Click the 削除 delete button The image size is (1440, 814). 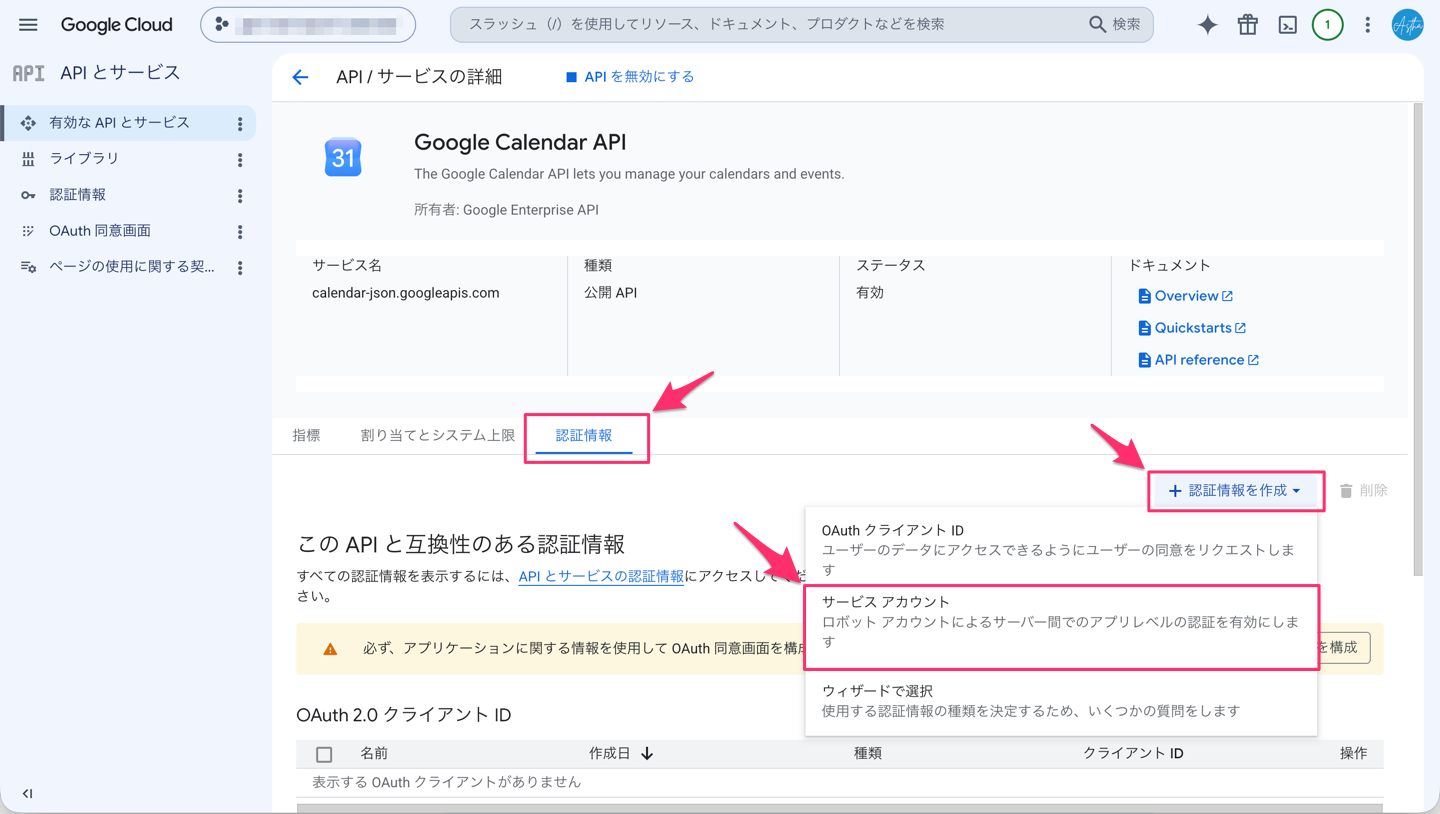pos(1364,491)
